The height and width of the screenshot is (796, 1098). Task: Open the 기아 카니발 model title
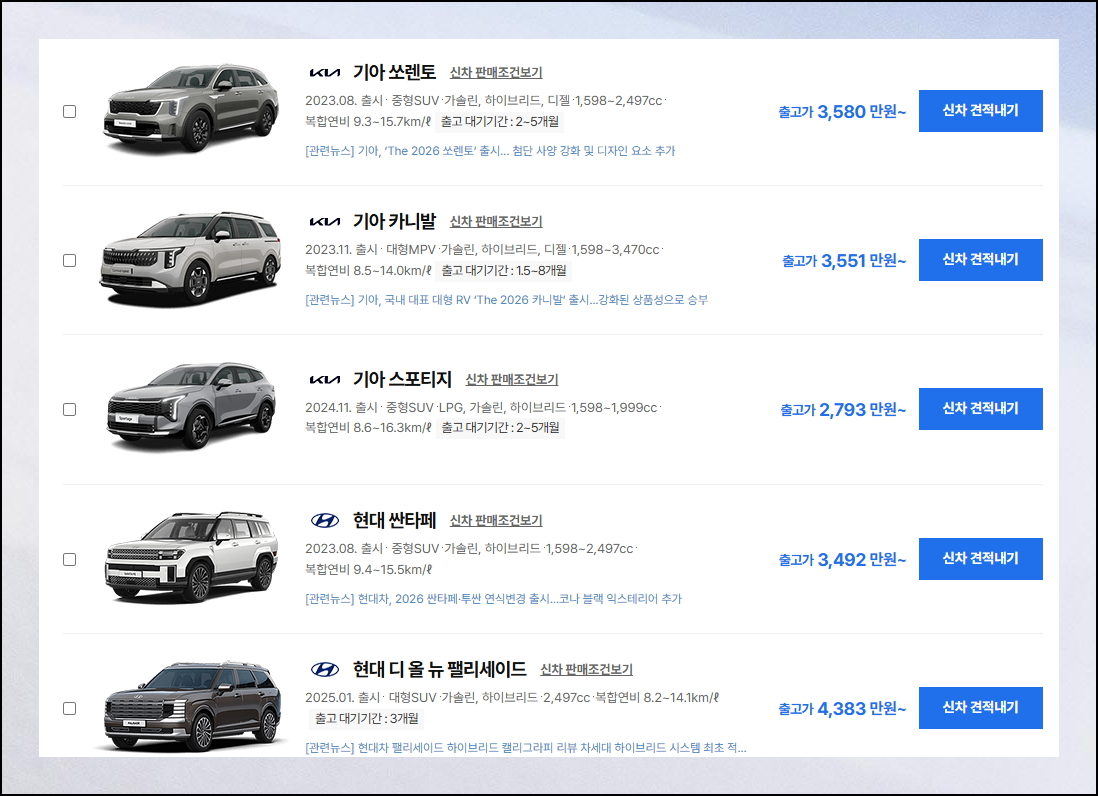394,221
